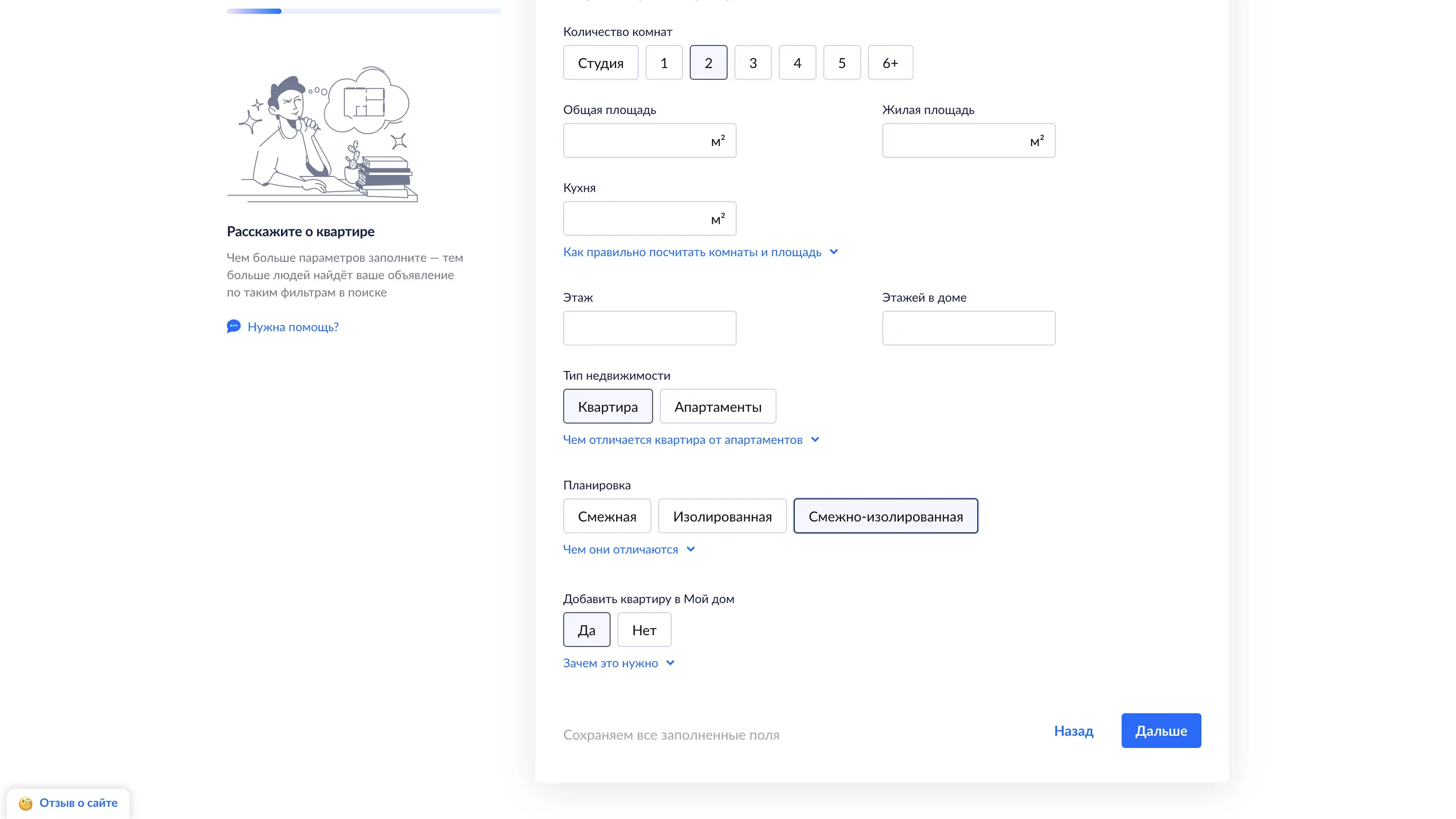1456x819 pixels.
Task: Select Изолированная layout option
Action: [x=722, y=516]
